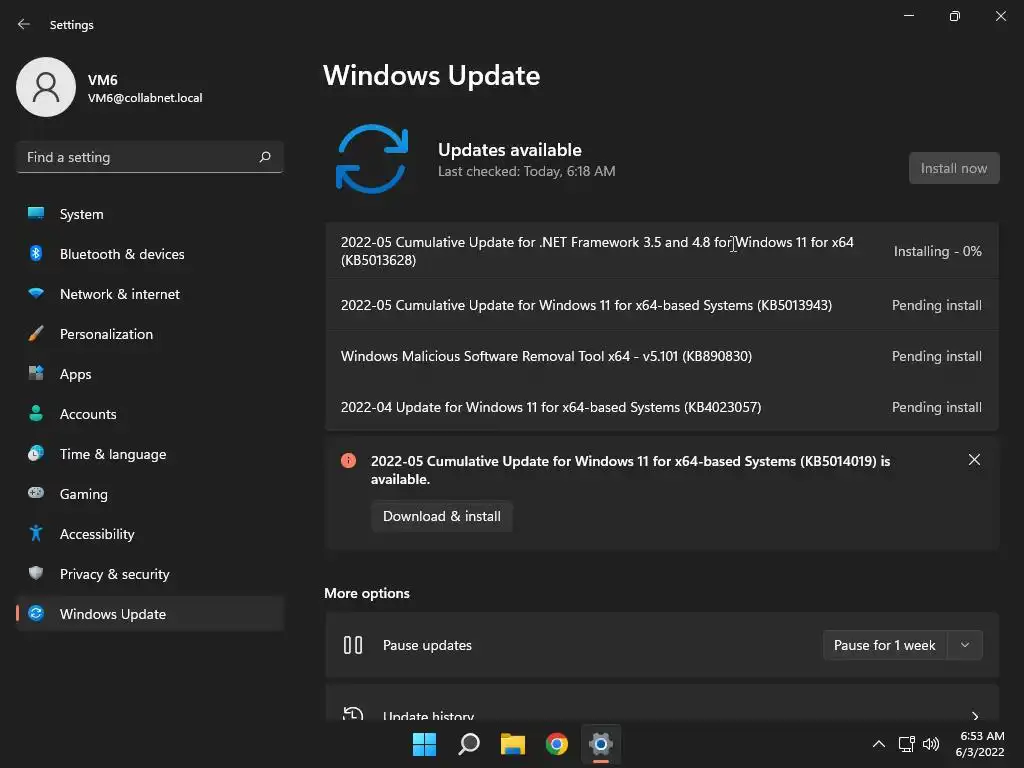1024x768 pixels.
Task: Dismiss the KB5014019 available notice
Action: point(974,460)
